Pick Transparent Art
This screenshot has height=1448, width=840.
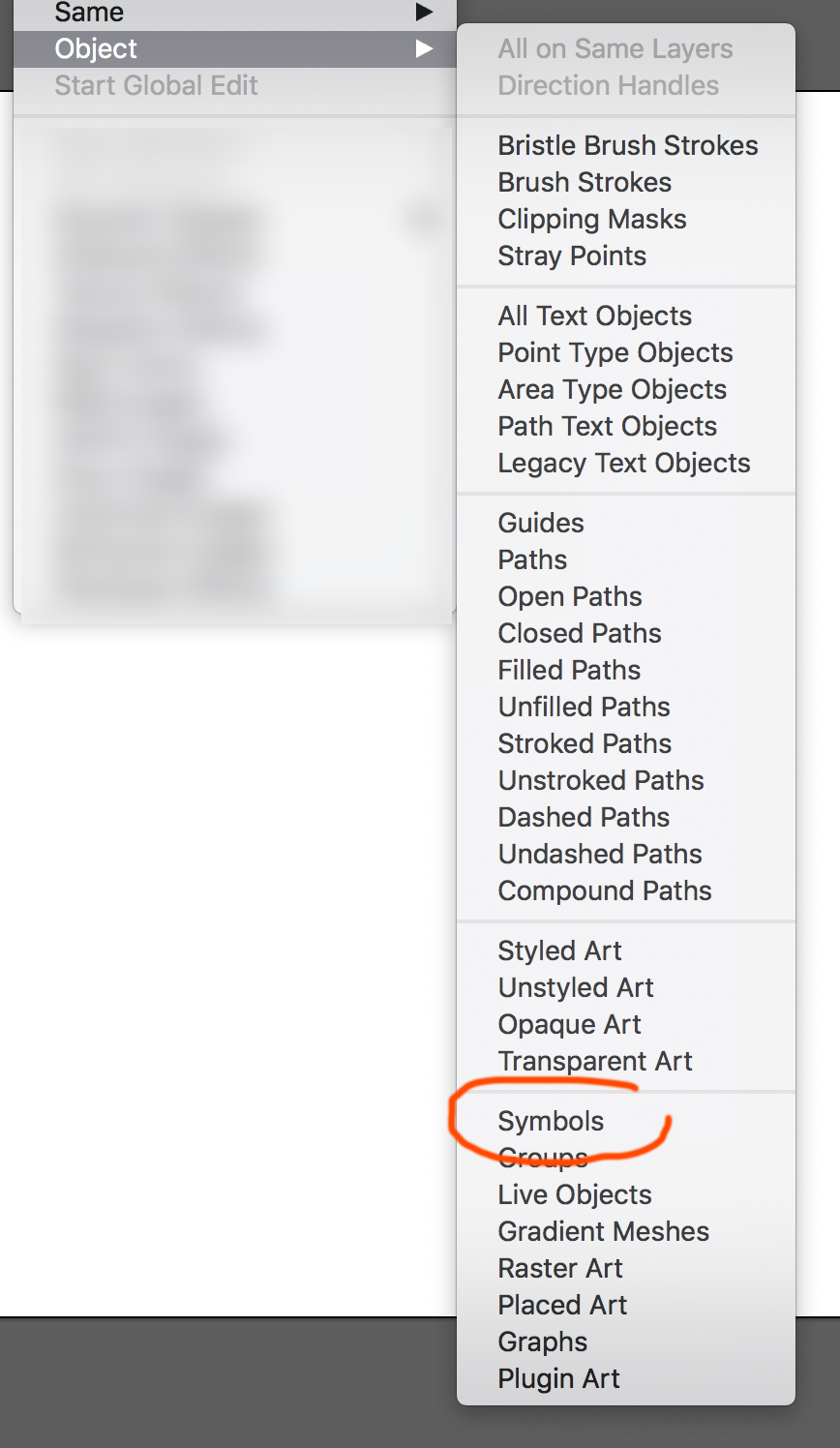(594, 1061)
